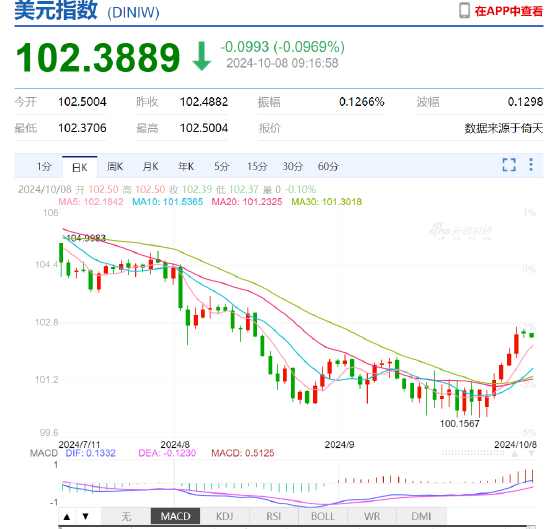Click the current price 102.3889

(98, 57)
